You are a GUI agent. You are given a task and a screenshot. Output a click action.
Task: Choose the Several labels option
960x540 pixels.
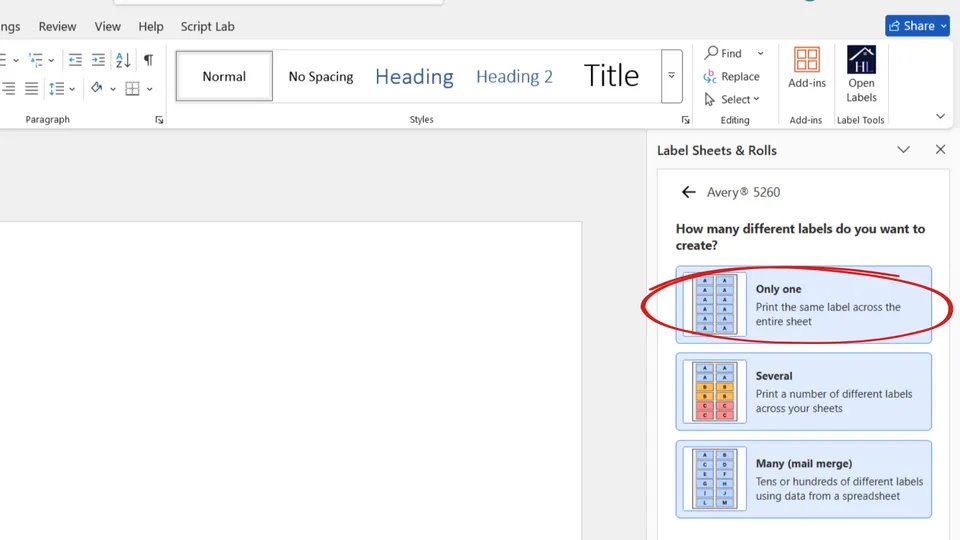pyautogui.click(x=803, y=391)
